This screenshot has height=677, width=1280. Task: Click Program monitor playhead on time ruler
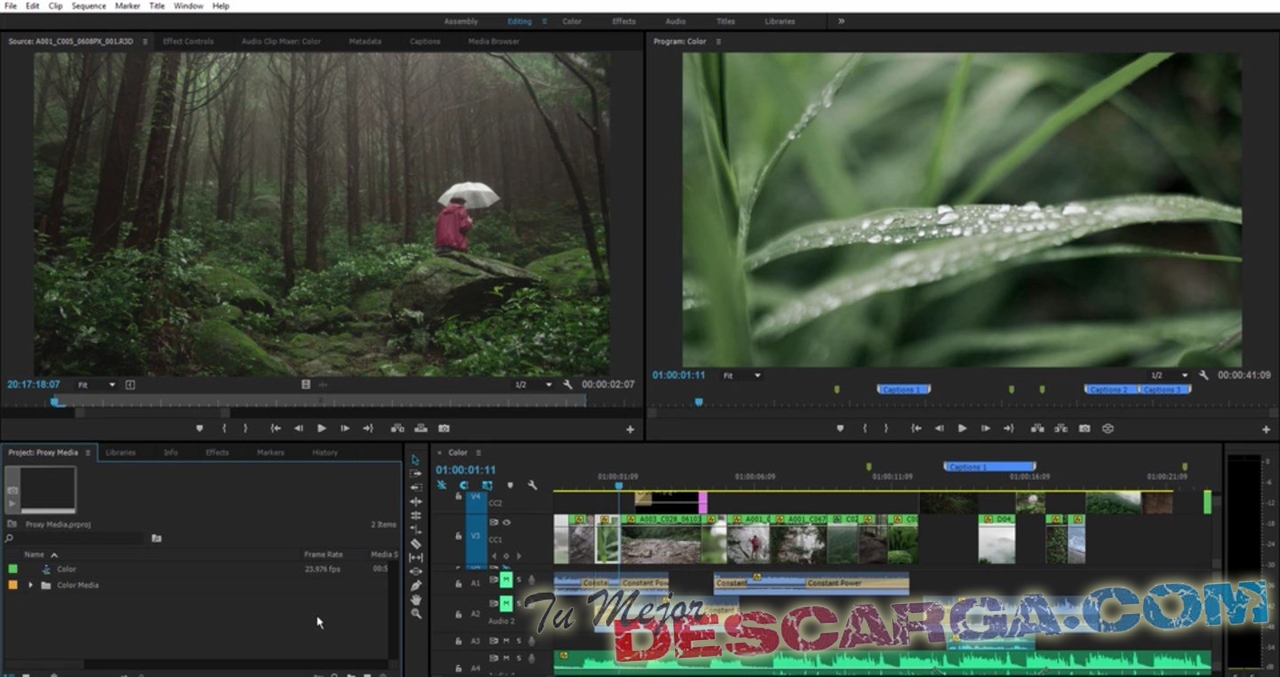(699, 402)
